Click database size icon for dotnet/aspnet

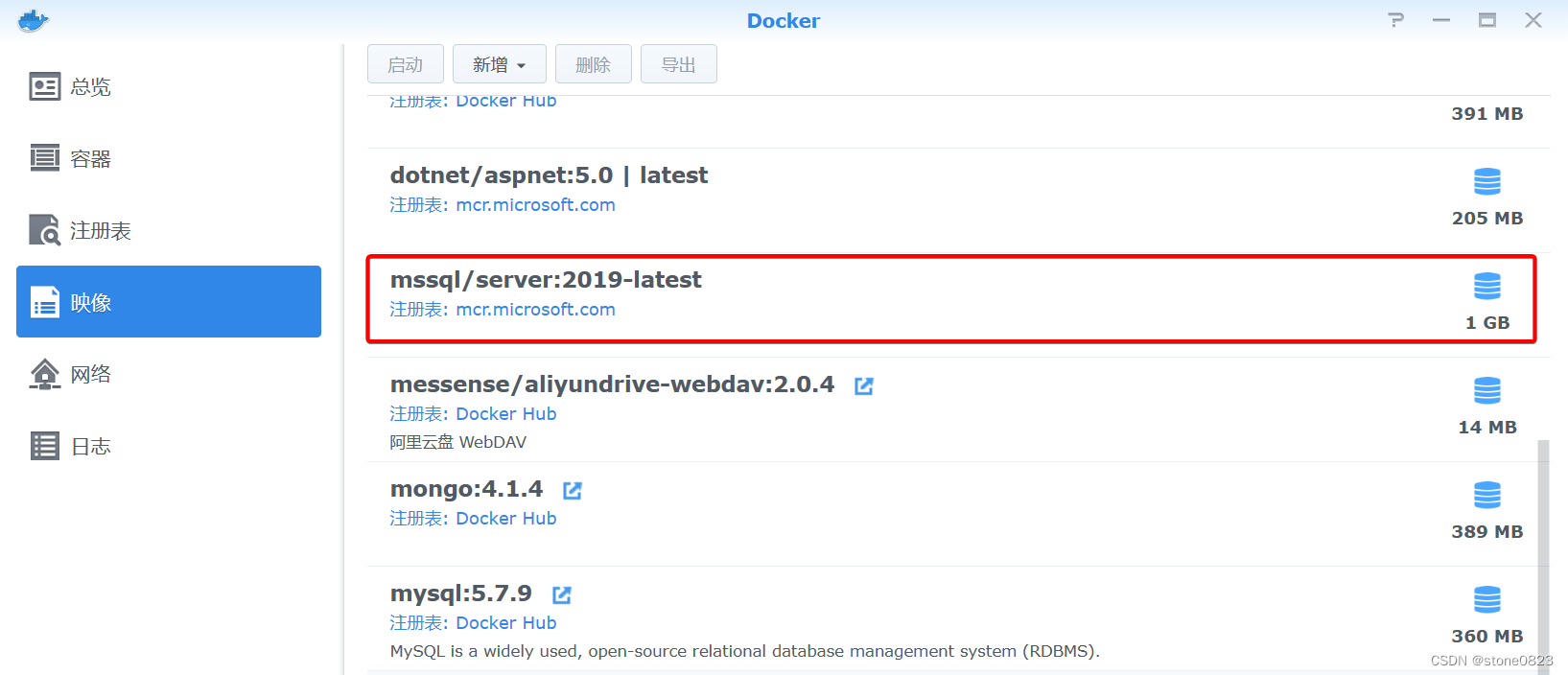(x=1487, y=181)
